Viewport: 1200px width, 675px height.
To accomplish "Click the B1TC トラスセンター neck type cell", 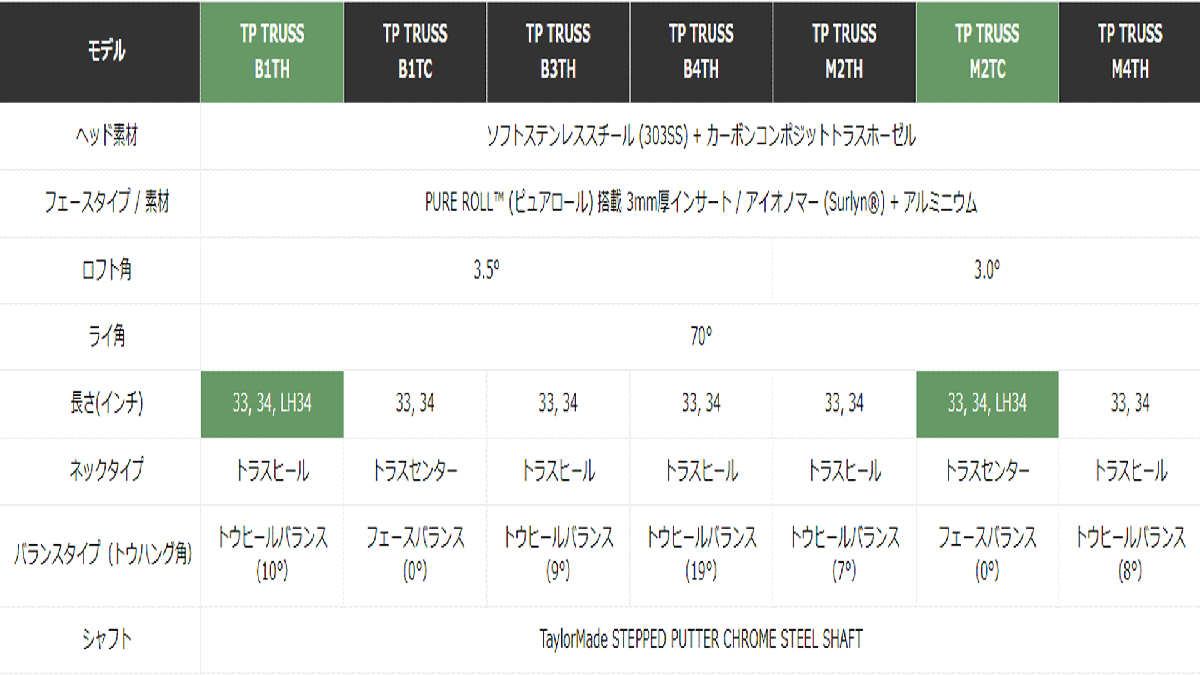I will (415, 471).
